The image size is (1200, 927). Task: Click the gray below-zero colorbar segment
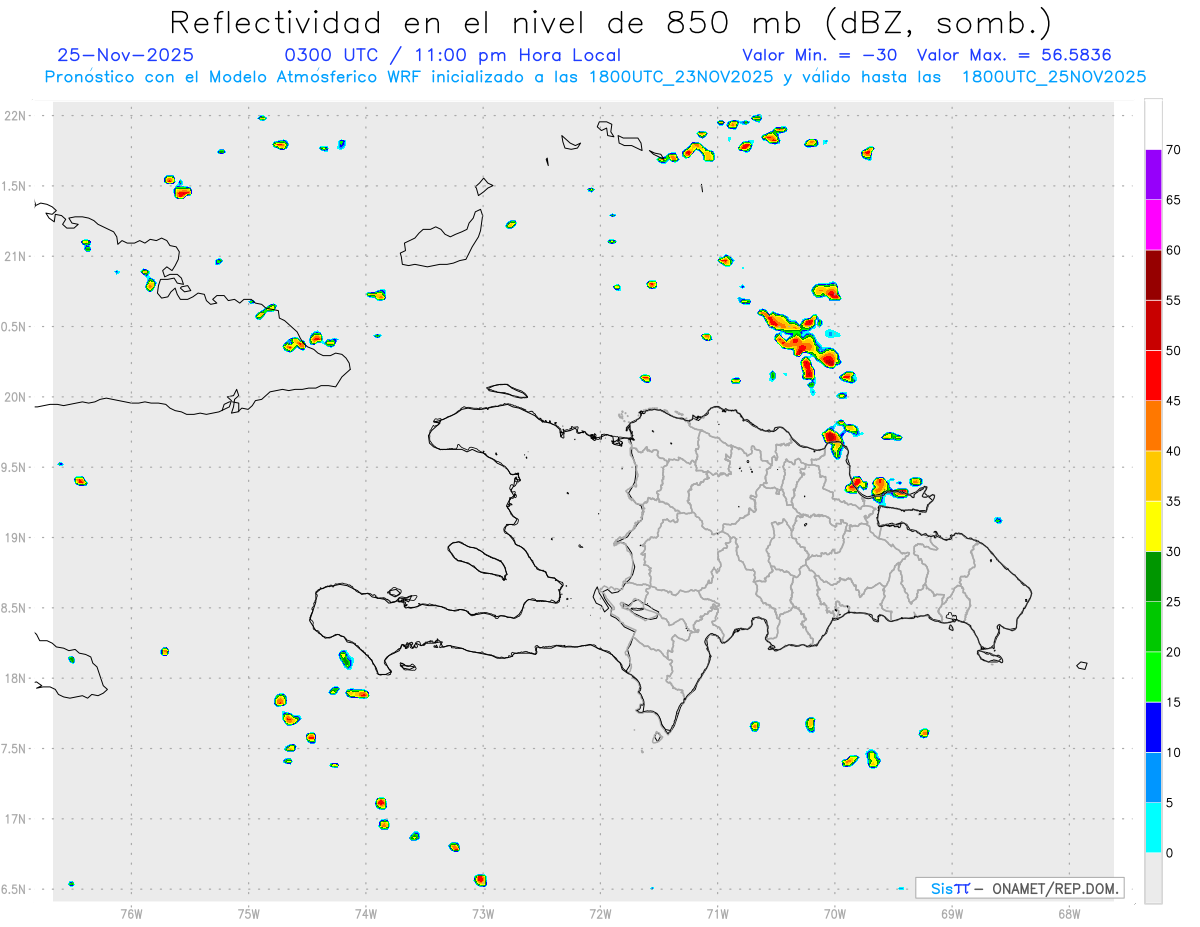click(x=1153, y=878)
